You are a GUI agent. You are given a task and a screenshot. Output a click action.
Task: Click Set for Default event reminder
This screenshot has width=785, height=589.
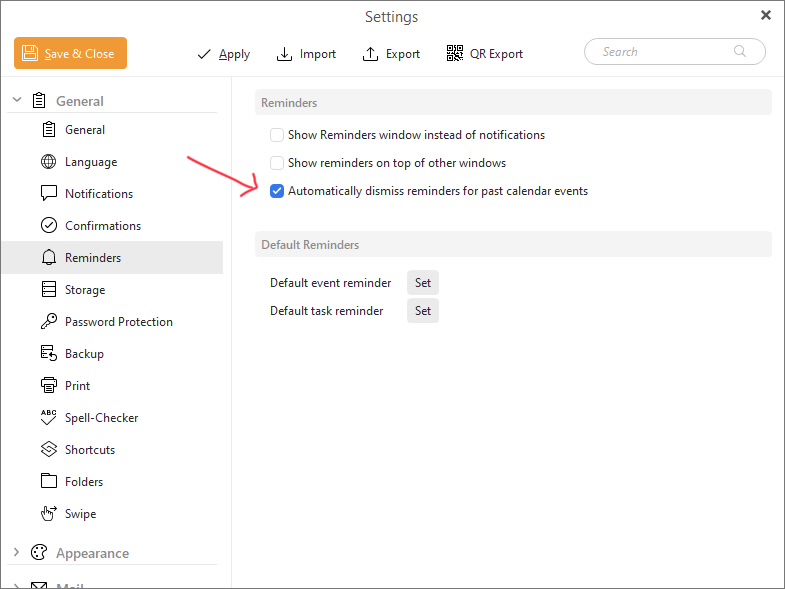tap(422, 283)
